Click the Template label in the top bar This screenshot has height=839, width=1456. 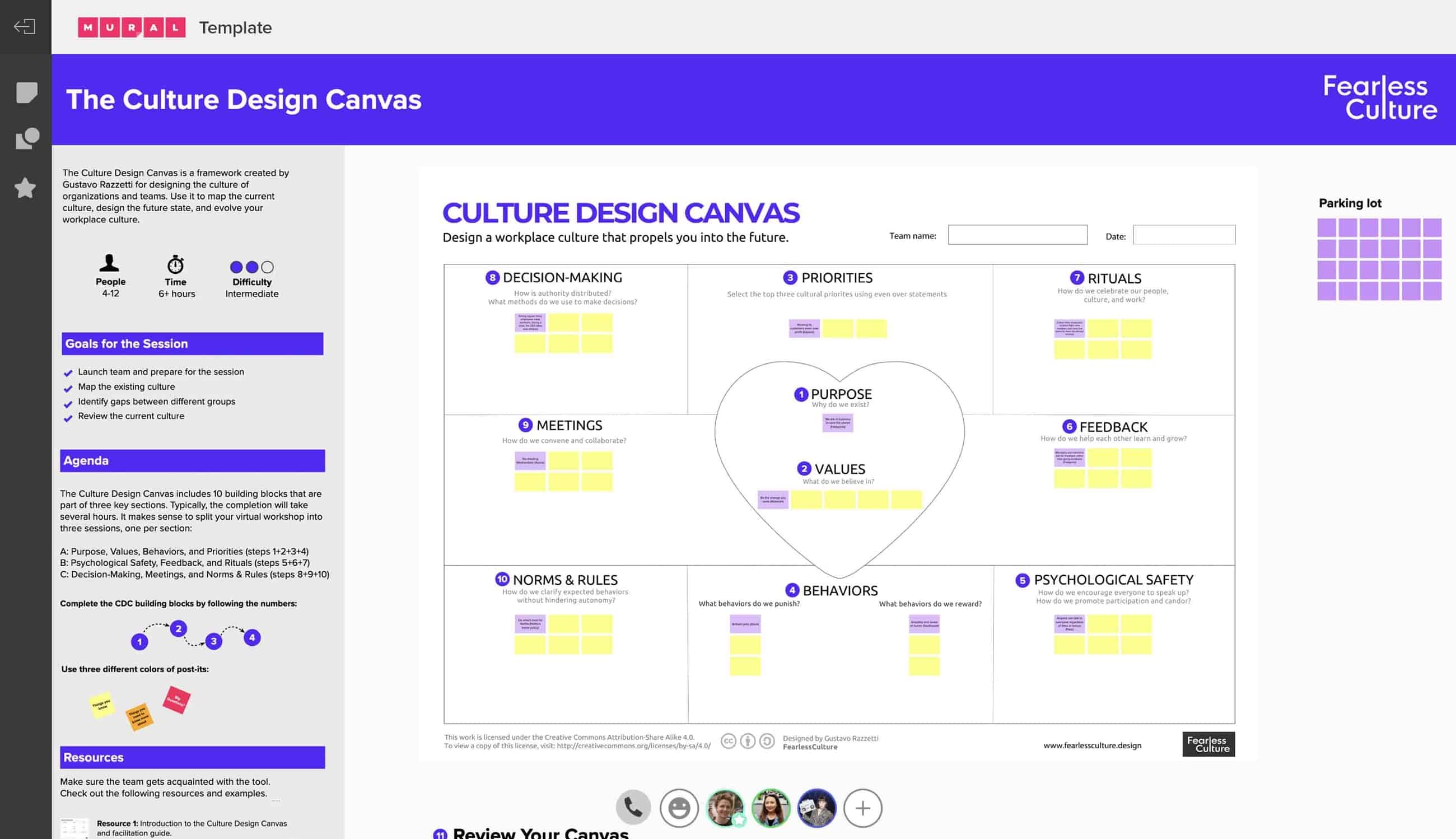coord(235,27)
